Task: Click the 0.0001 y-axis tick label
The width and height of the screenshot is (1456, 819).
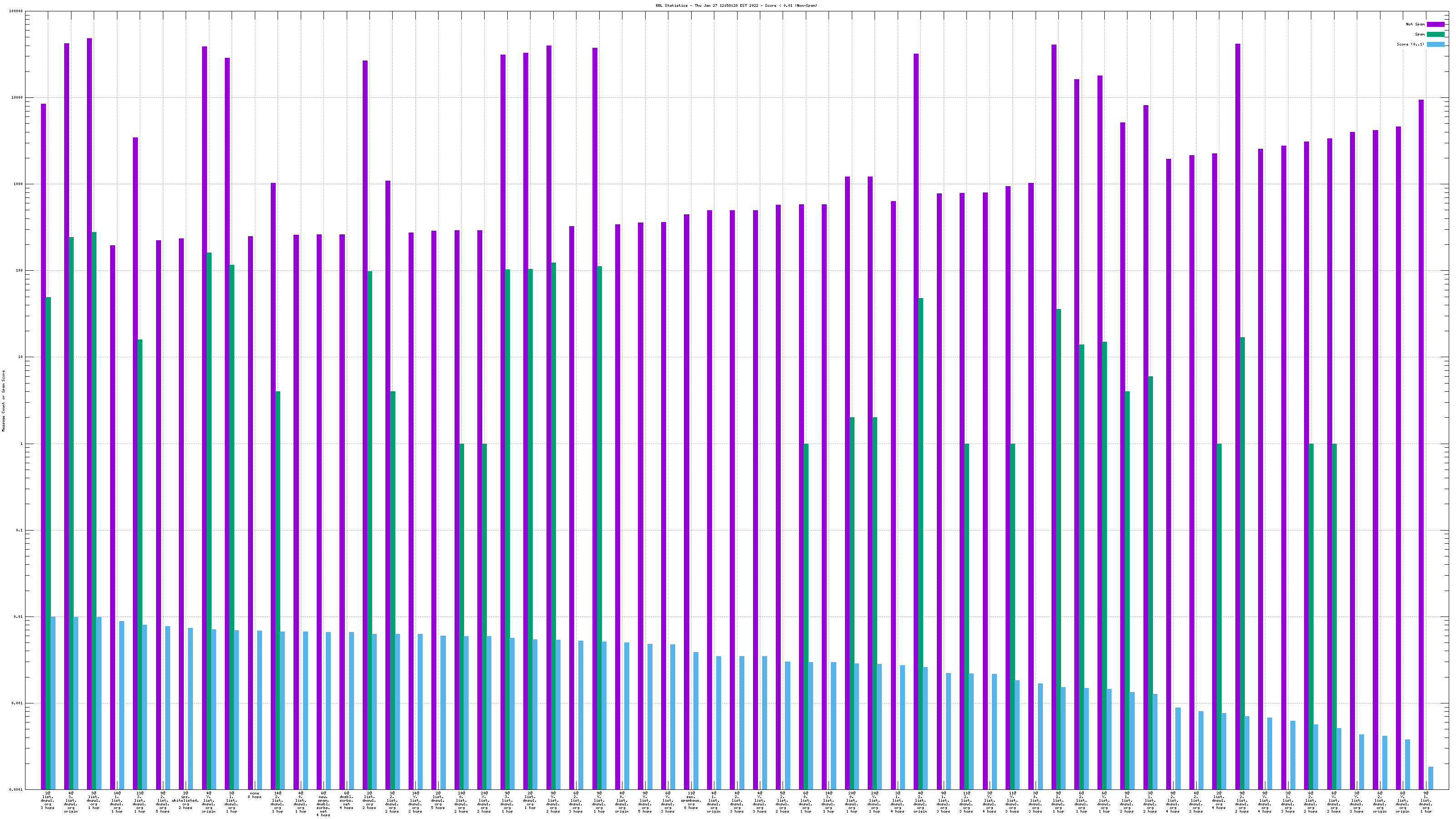Action: (x=16, y=789)
